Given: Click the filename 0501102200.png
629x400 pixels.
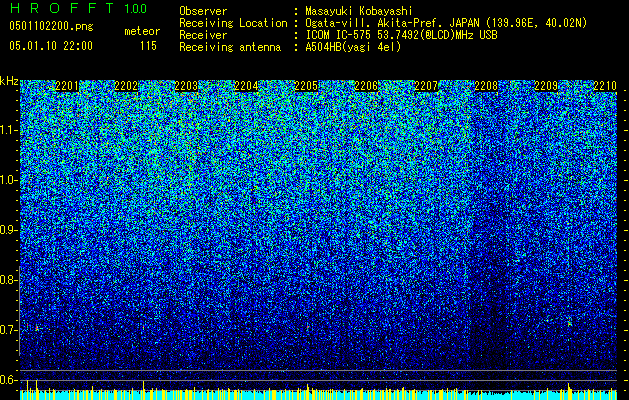Looking at the screenshot, I should (51, 27).
